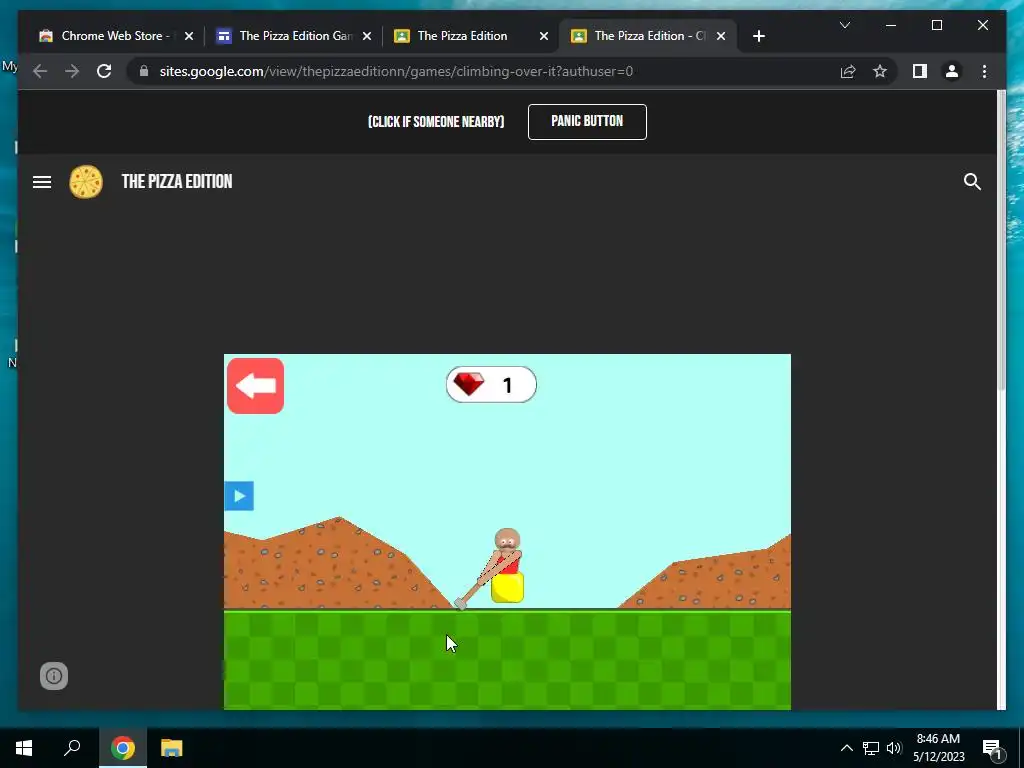The height and width of the screenshot is (768, 1024).
Task: Open Chrome three-dot menu
Action: pyautogui.click(x=984, y=71)
